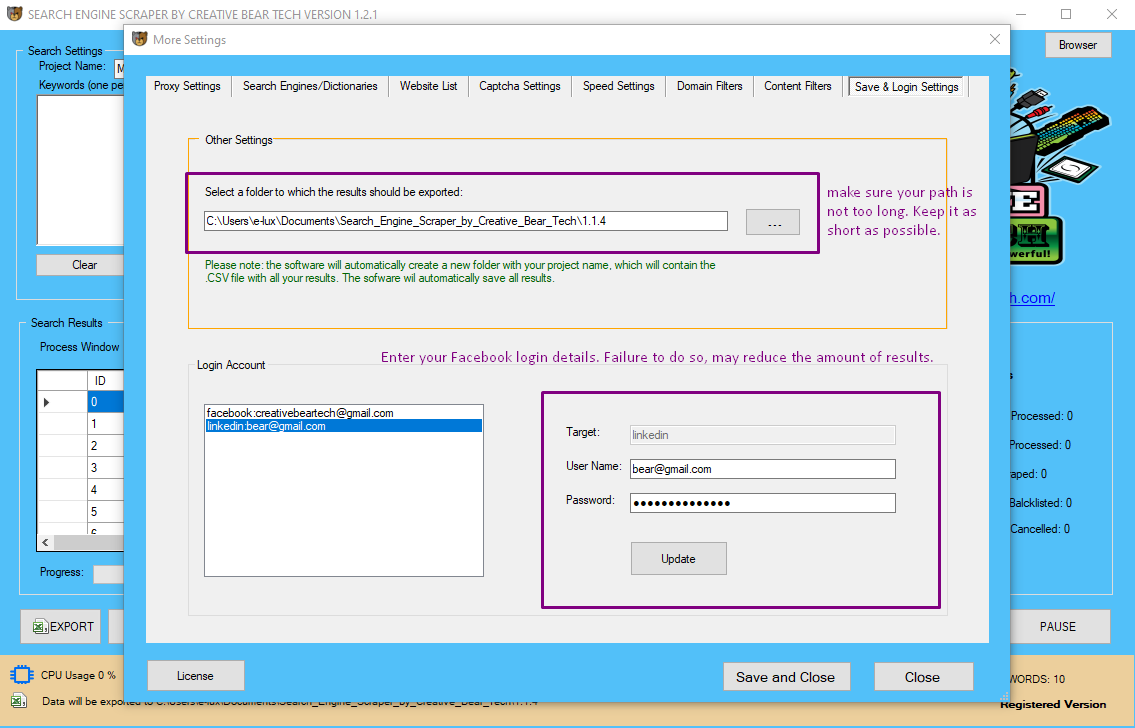
Task: Click the CPU Usage 0 % status text
Action: click(x=78, y=675)
